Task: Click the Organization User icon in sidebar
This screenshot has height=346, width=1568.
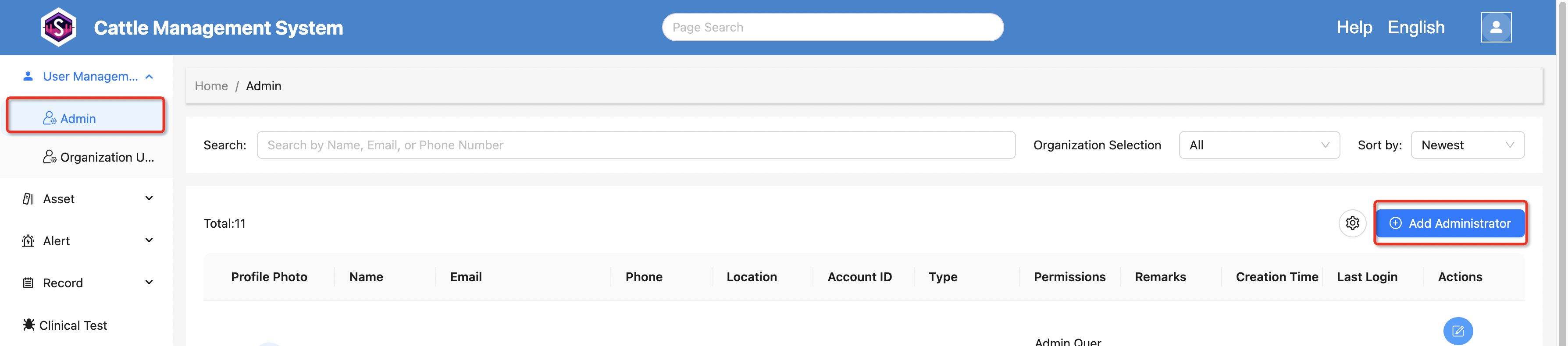Action: point(50,157)
